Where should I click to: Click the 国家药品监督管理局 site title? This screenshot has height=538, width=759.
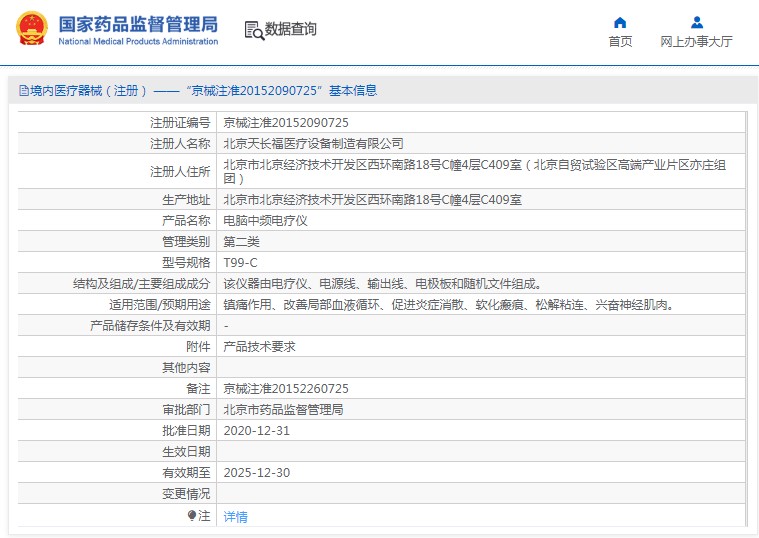(138, 24)
